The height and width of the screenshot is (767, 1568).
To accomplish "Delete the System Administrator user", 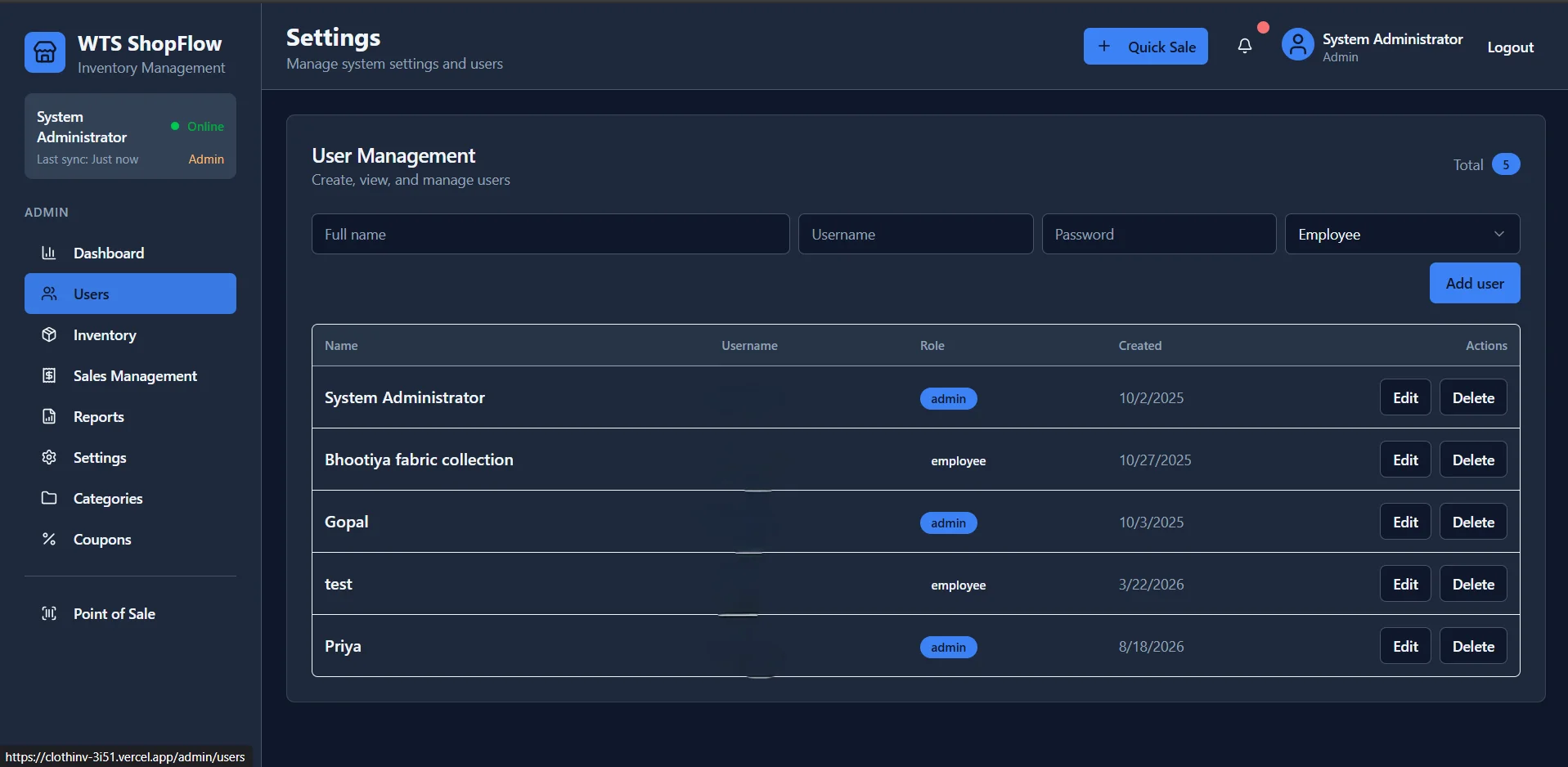I will [x=1473, y=397].
